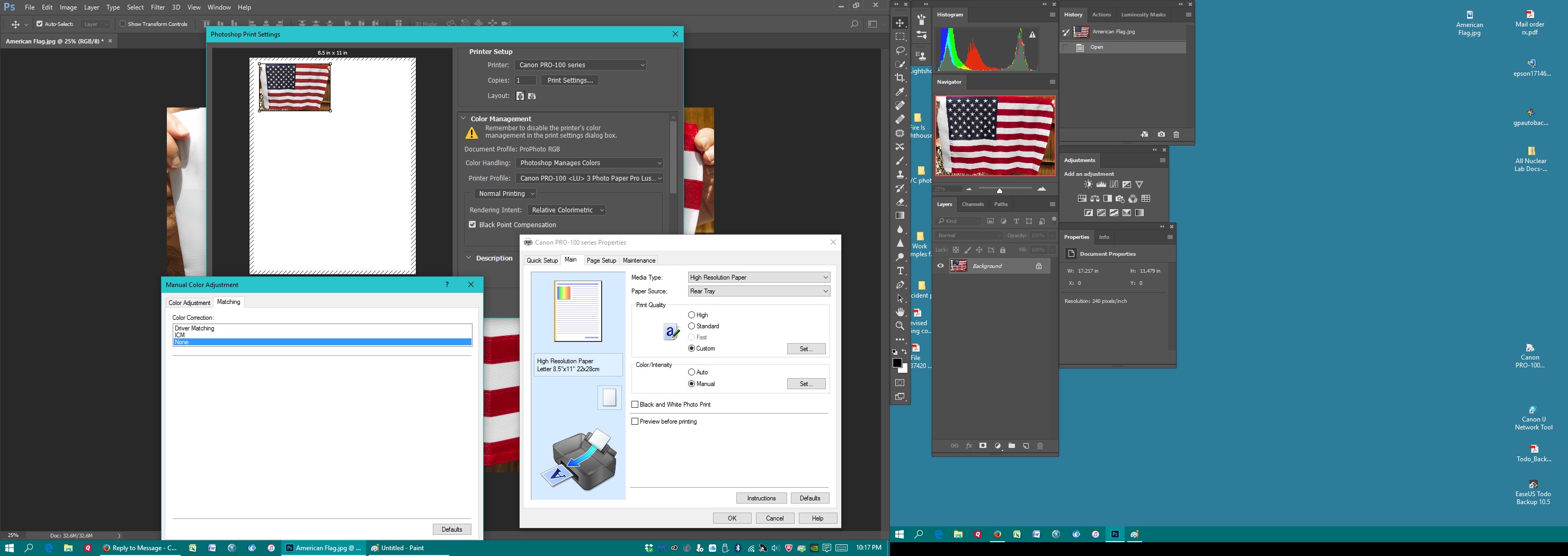Switch to the Page Setup tab
Image resolution: width=1568 pixels, height=556 pixels.
pyautogui.click(x=601, y=261)
